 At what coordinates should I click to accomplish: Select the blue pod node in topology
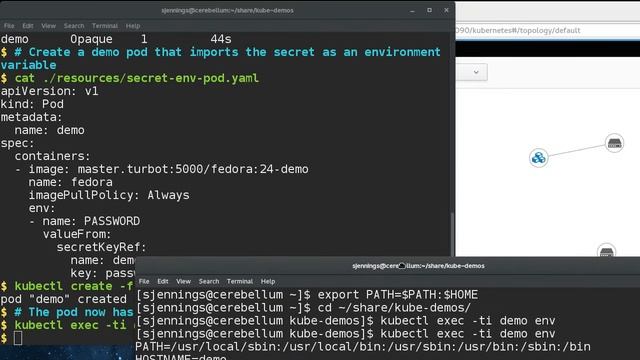point(539,158)
